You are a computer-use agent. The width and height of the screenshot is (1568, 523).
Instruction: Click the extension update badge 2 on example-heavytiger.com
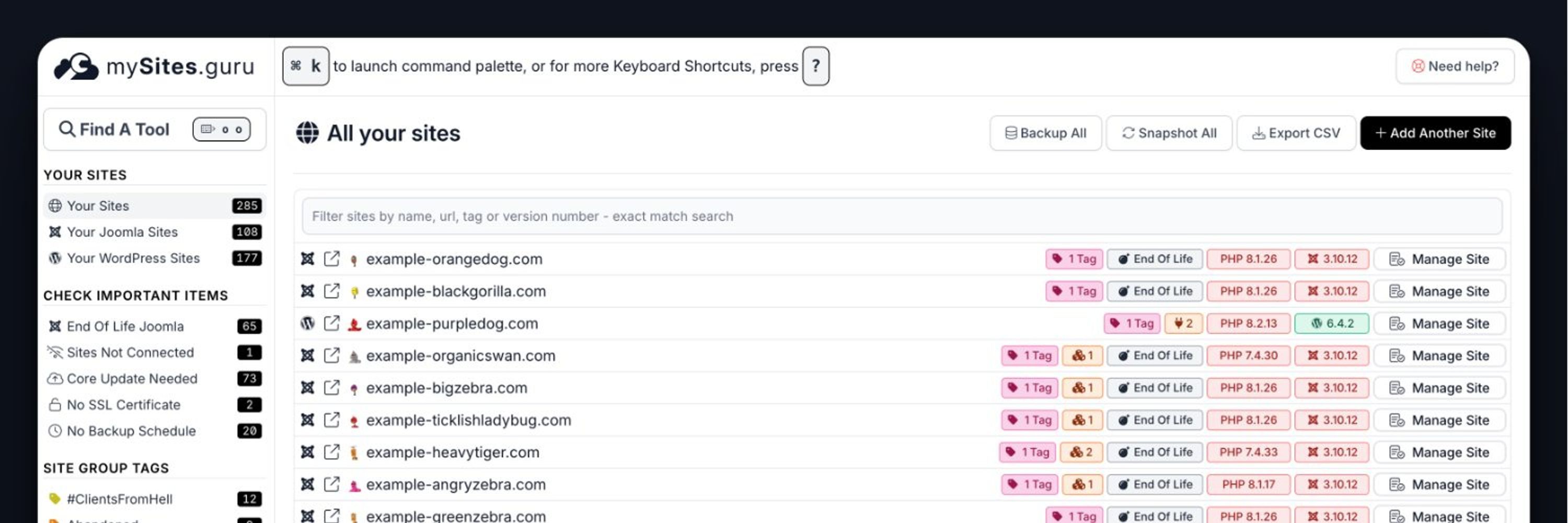click(x=1081, y=452)
